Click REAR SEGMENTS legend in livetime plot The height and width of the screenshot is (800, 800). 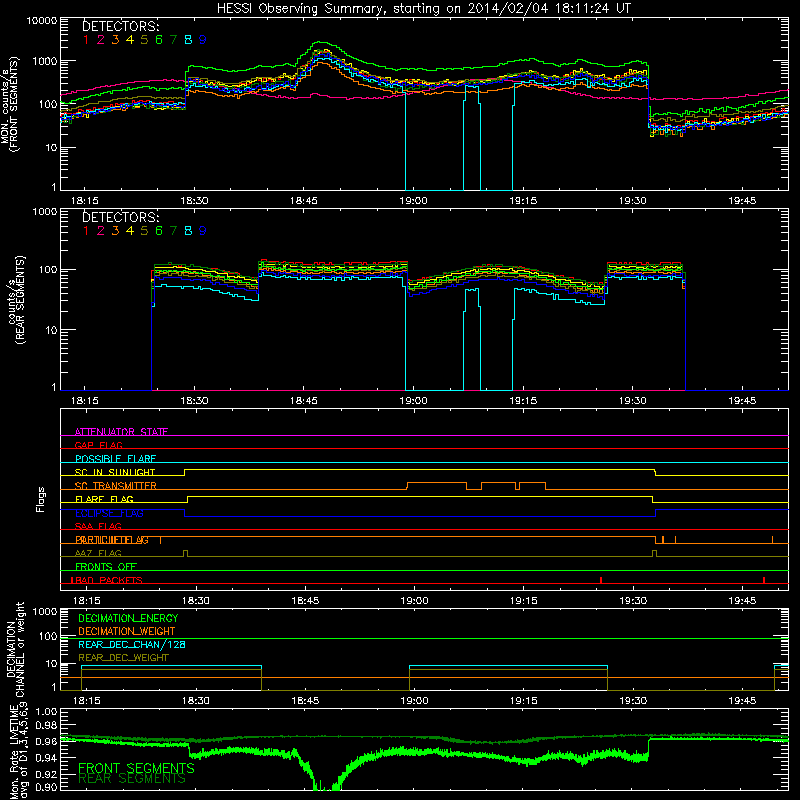(x=132, y=779)
